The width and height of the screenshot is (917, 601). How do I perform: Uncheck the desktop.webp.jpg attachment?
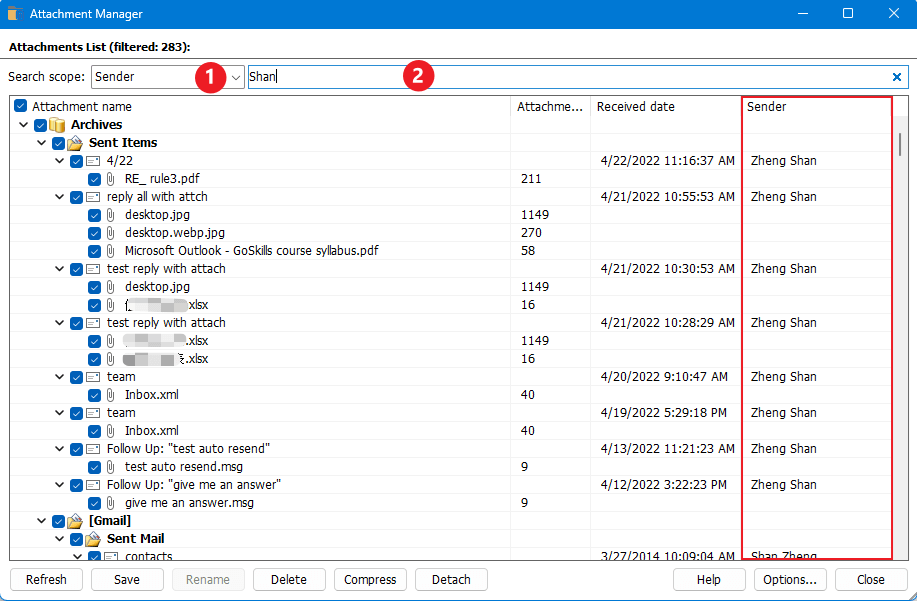pos(94,233)
